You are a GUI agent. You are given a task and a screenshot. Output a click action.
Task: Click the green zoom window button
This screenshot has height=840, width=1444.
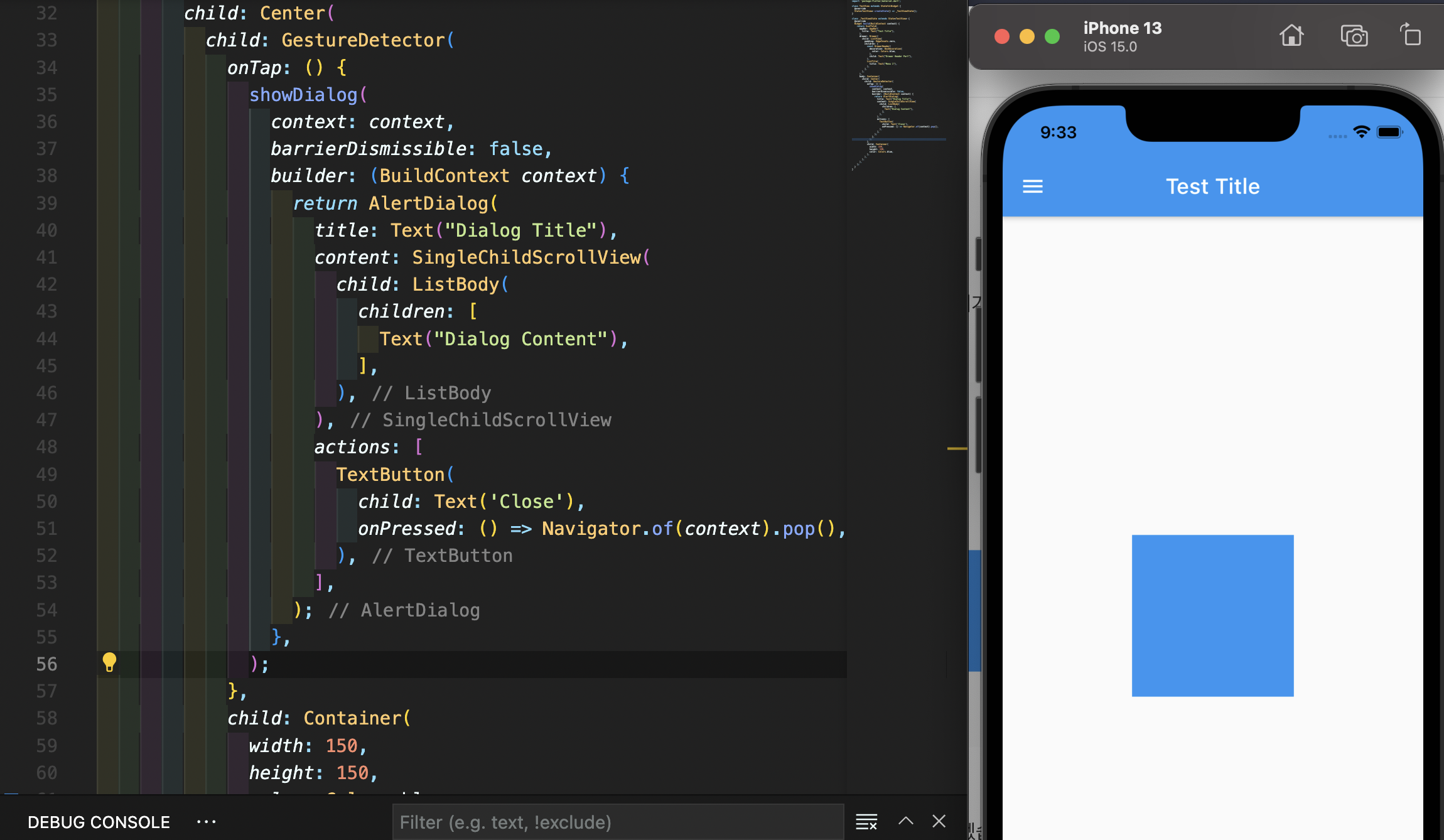tap(1052, 36)
